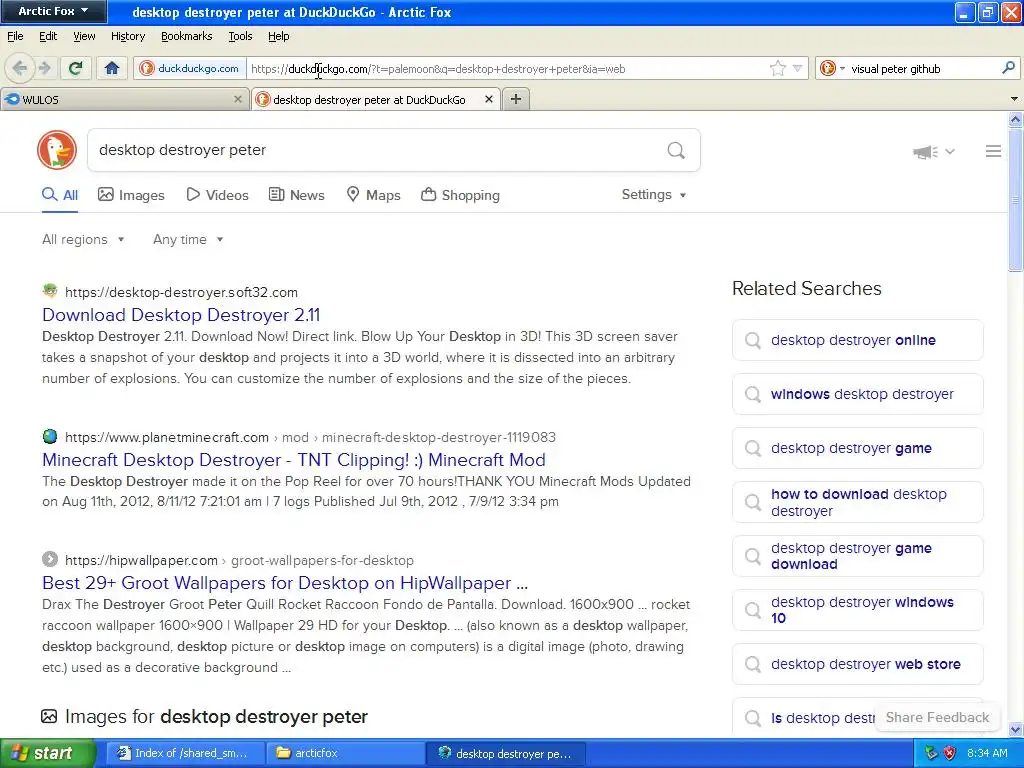Search related 'desktop destroyer online'
This screenshot has height=768, width=1024.
pyautogui.click(x=857, y=340)
